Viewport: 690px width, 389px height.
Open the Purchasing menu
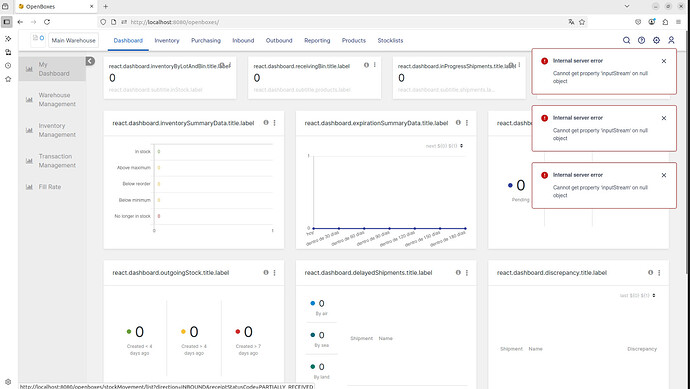click(206, 40)
